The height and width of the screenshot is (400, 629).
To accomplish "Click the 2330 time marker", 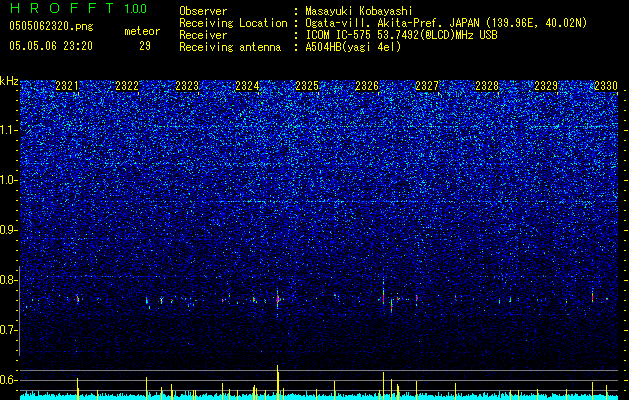I will coord(606,86).
